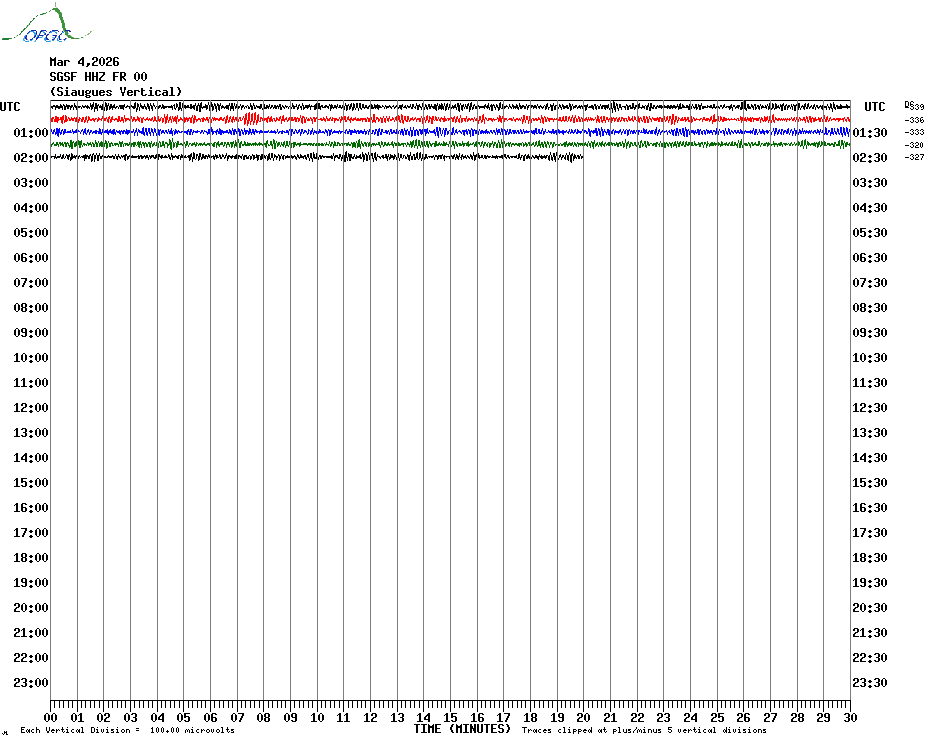
Task: Click the 22:00 hour label
Action: tap(31, 657)
